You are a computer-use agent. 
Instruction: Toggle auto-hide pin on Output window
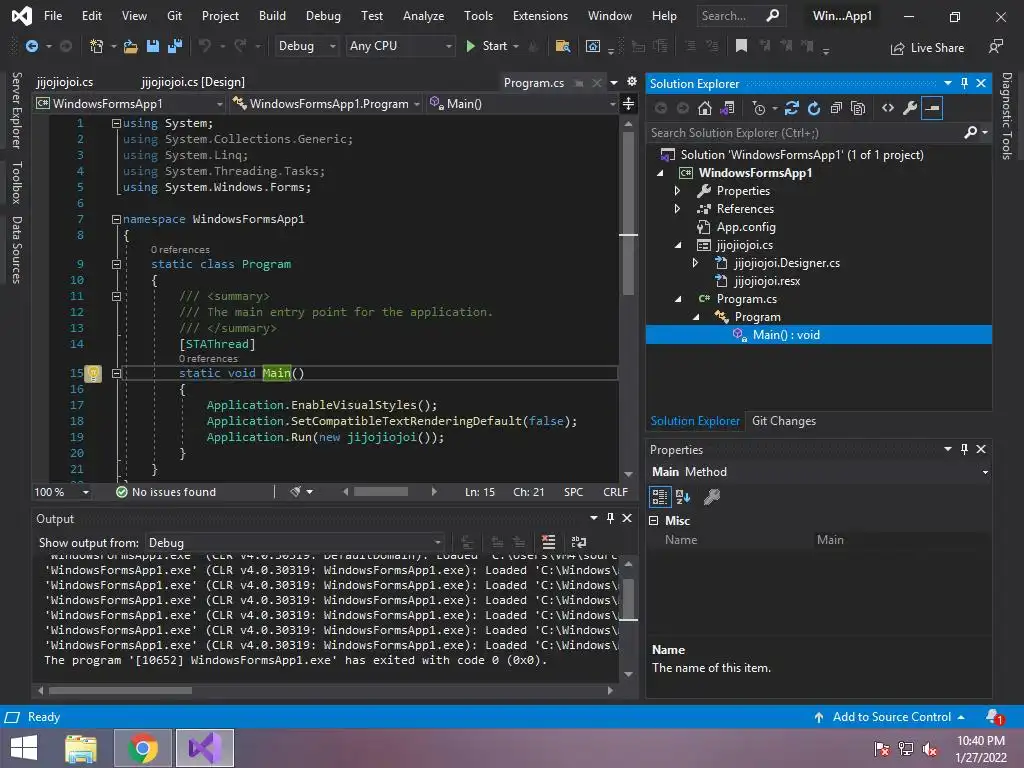610,518
